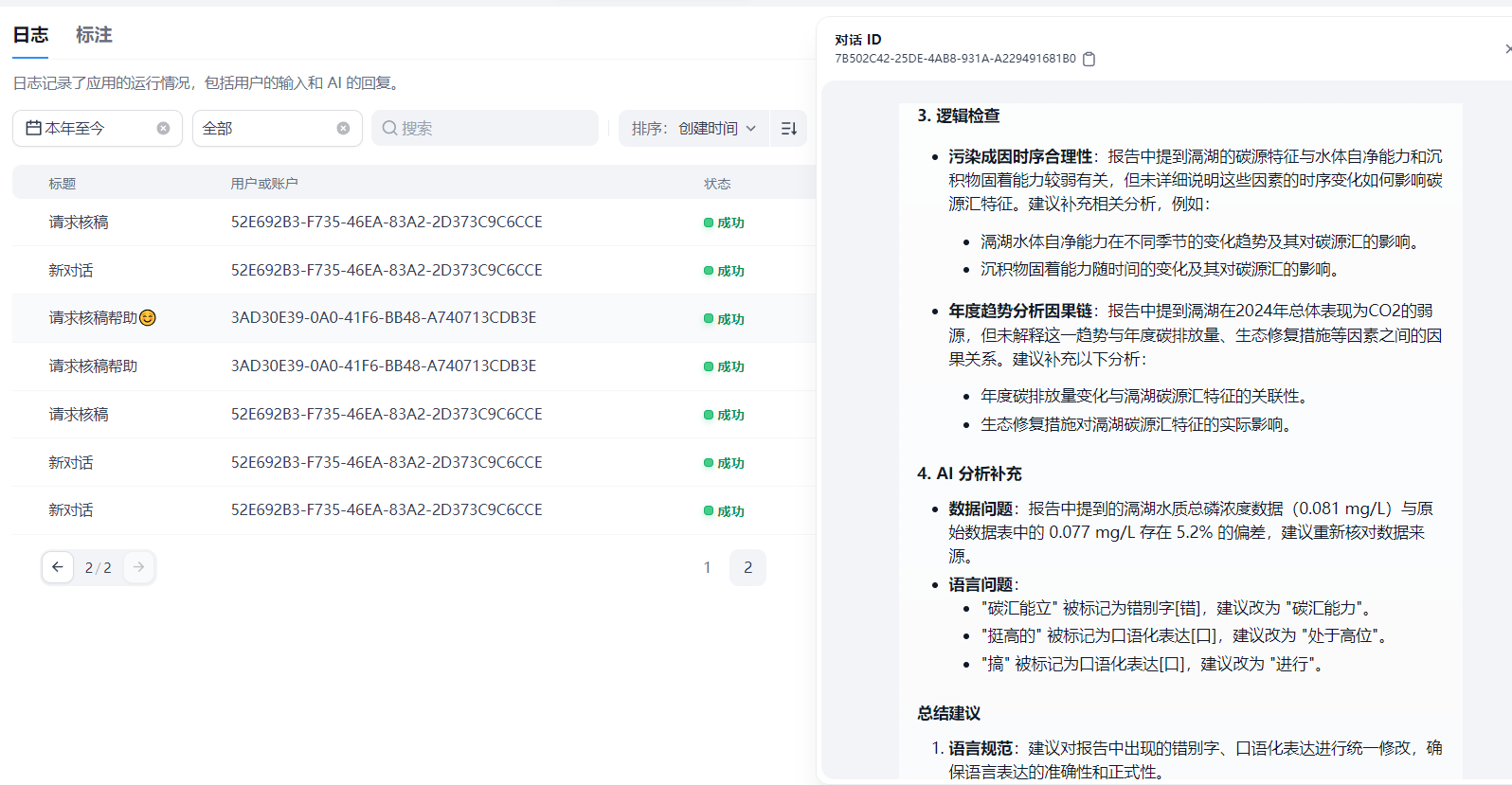This screenshot has width=1512, height=785.
Task: Click the 状态 column header
Action: pos(717,184)
